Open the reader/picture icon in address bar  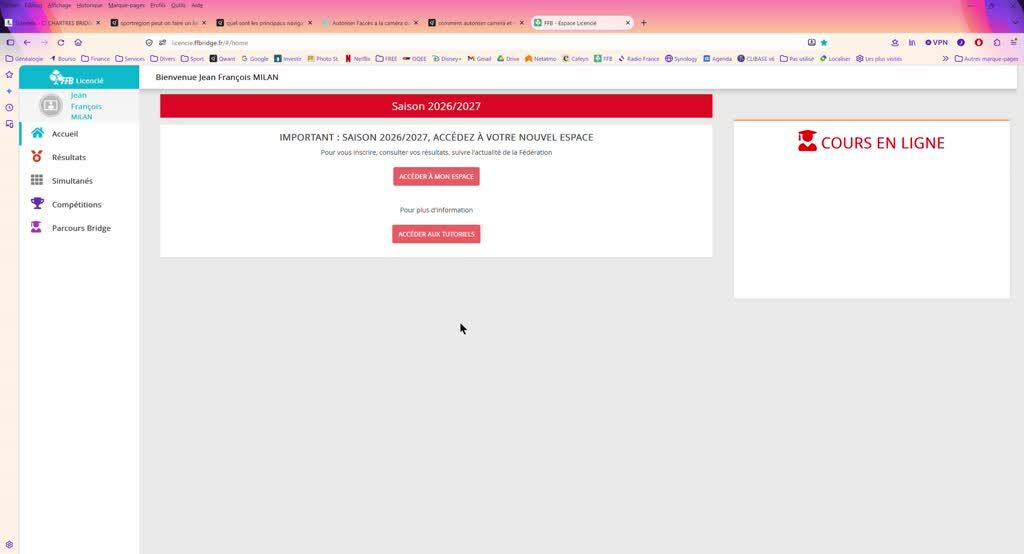[811, 42]
